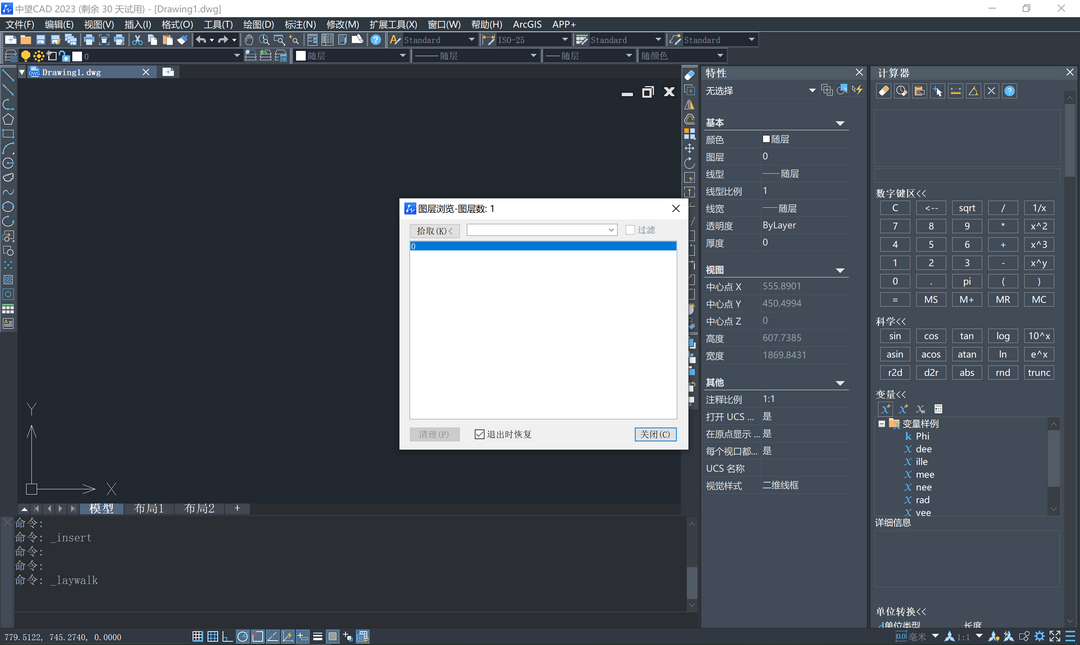Click the Move tool in modify toolbar

click(x=689, y=148)
